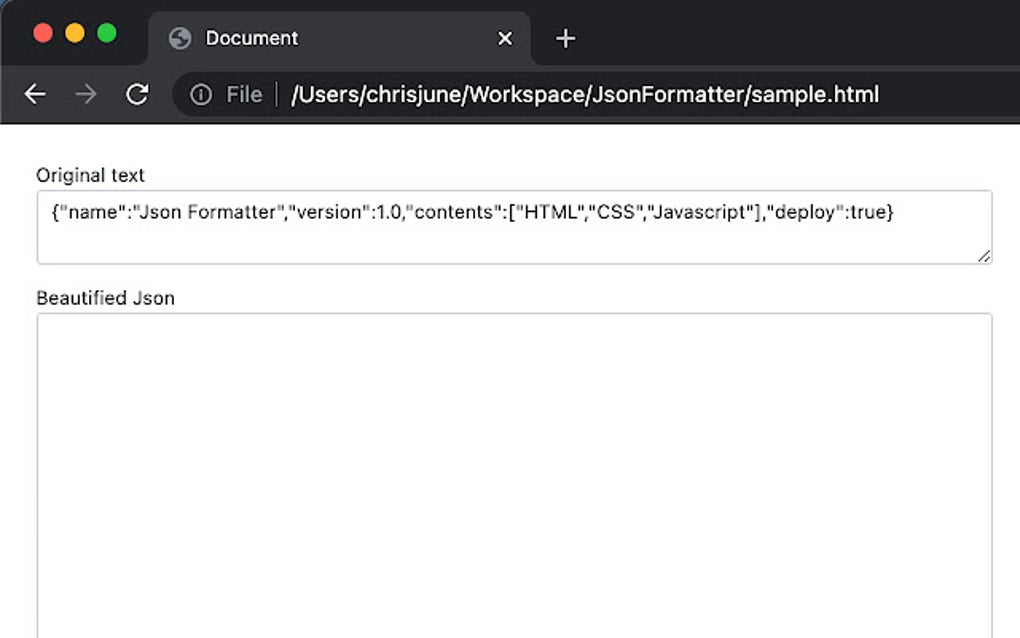This screenshot has width=1020, height=638.
Task: Click the page reload icon
Action: 137,94
